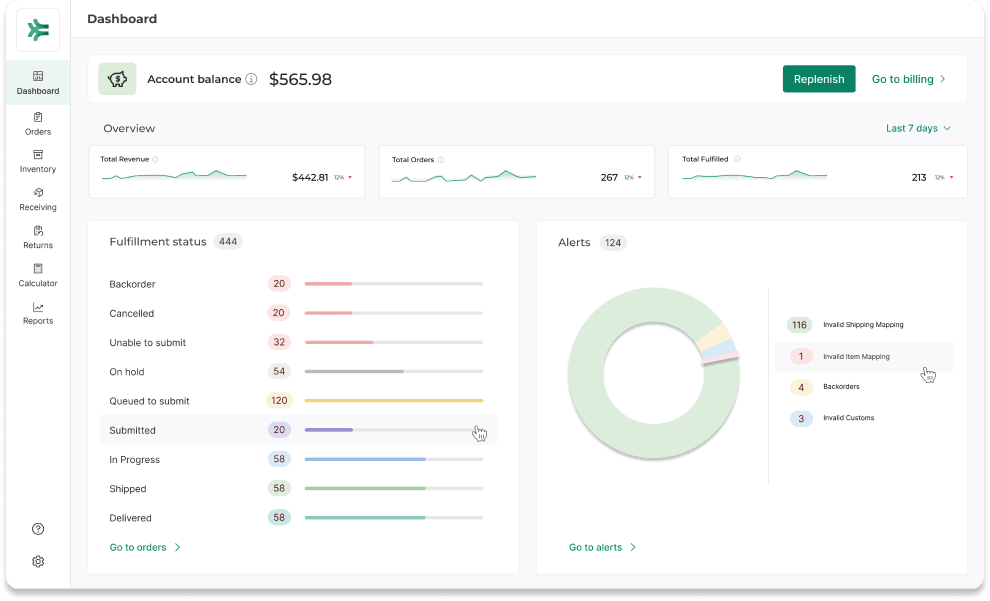990x601 pixels.
Task: Open the Orders sidebar icon
Action: [38, 117]
